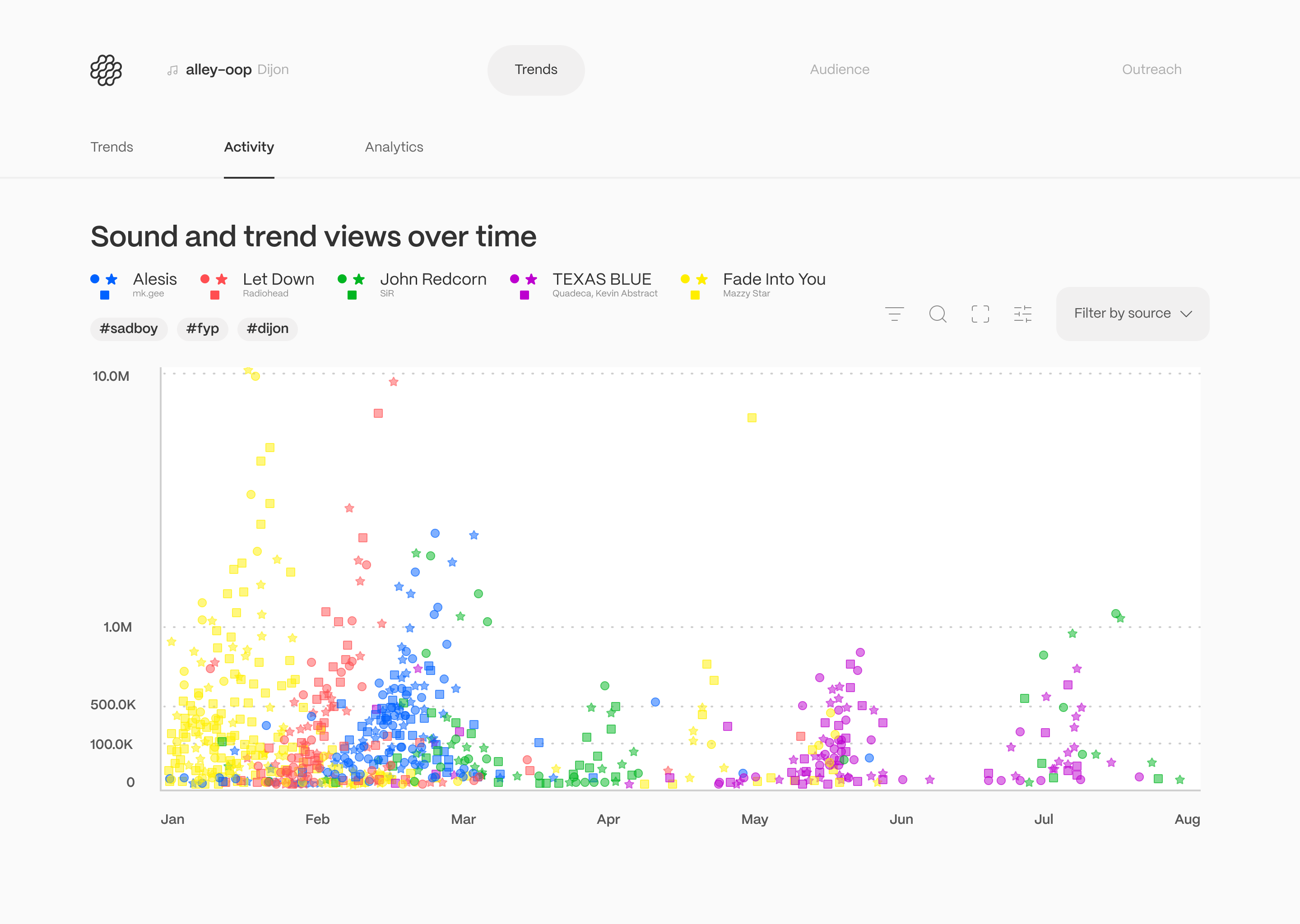Switch to the Analytics tab
The width and height of the screenshot is (1300, 924).
394,147
